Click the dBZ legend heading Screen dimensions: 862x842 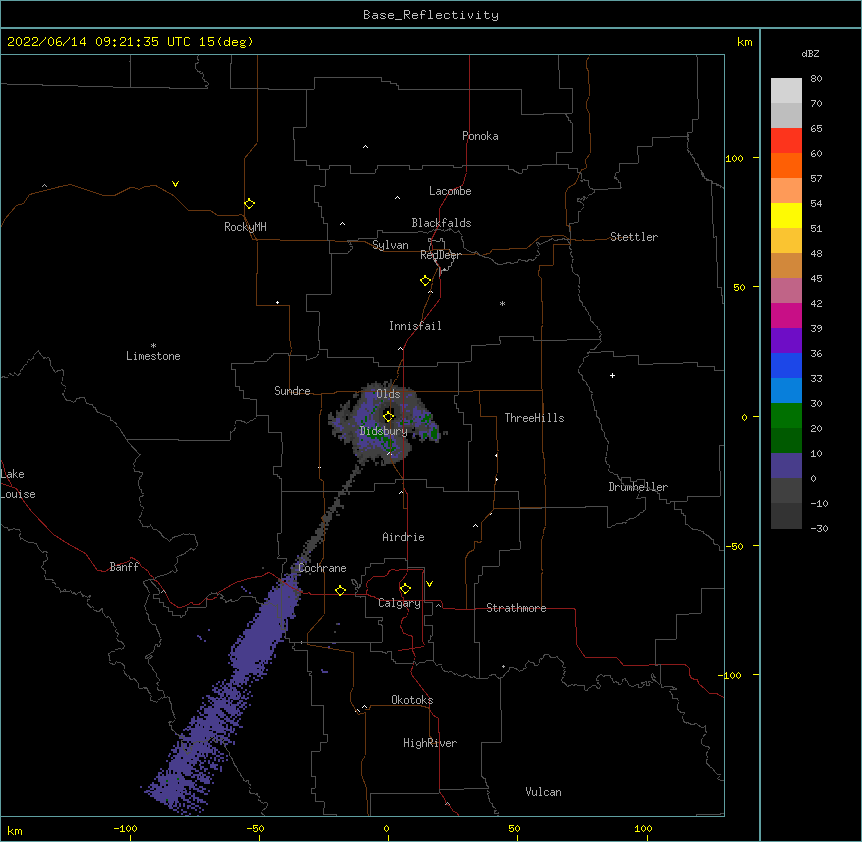810,54
